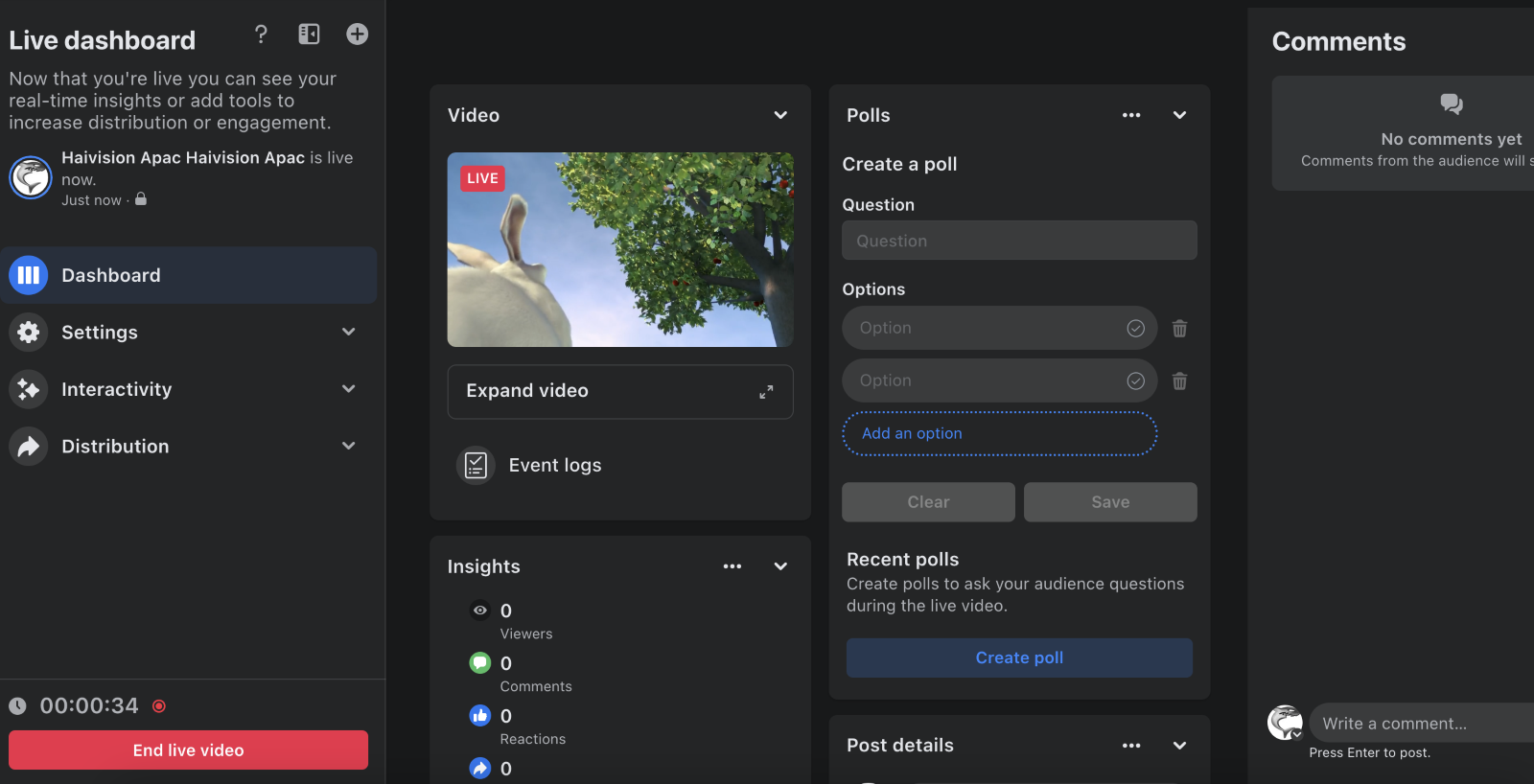Open the Insights three-dot options menu
The height and width of the screenshot is (784, 1534).
point(732,566)
